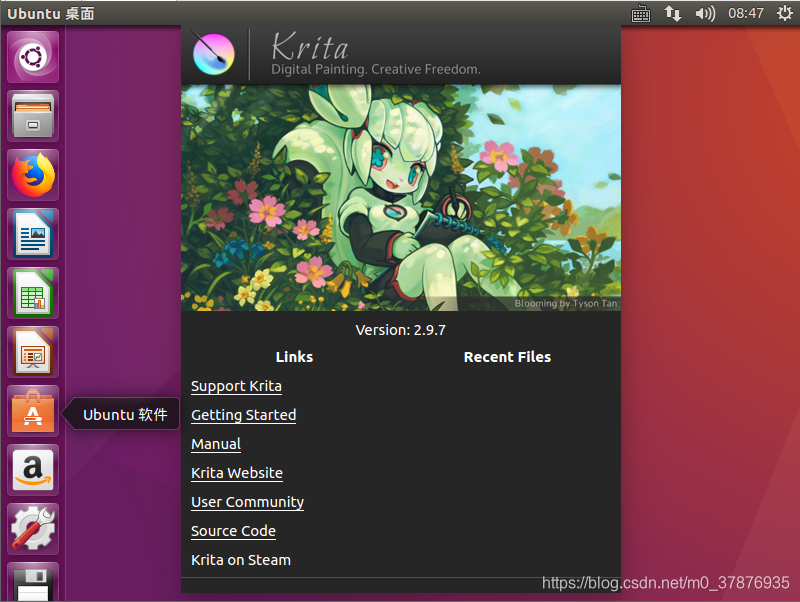Click the Ubuntu 桌面 title in top panel
The height and width of the screenshot is (602, 800).
tap(51, 14)
